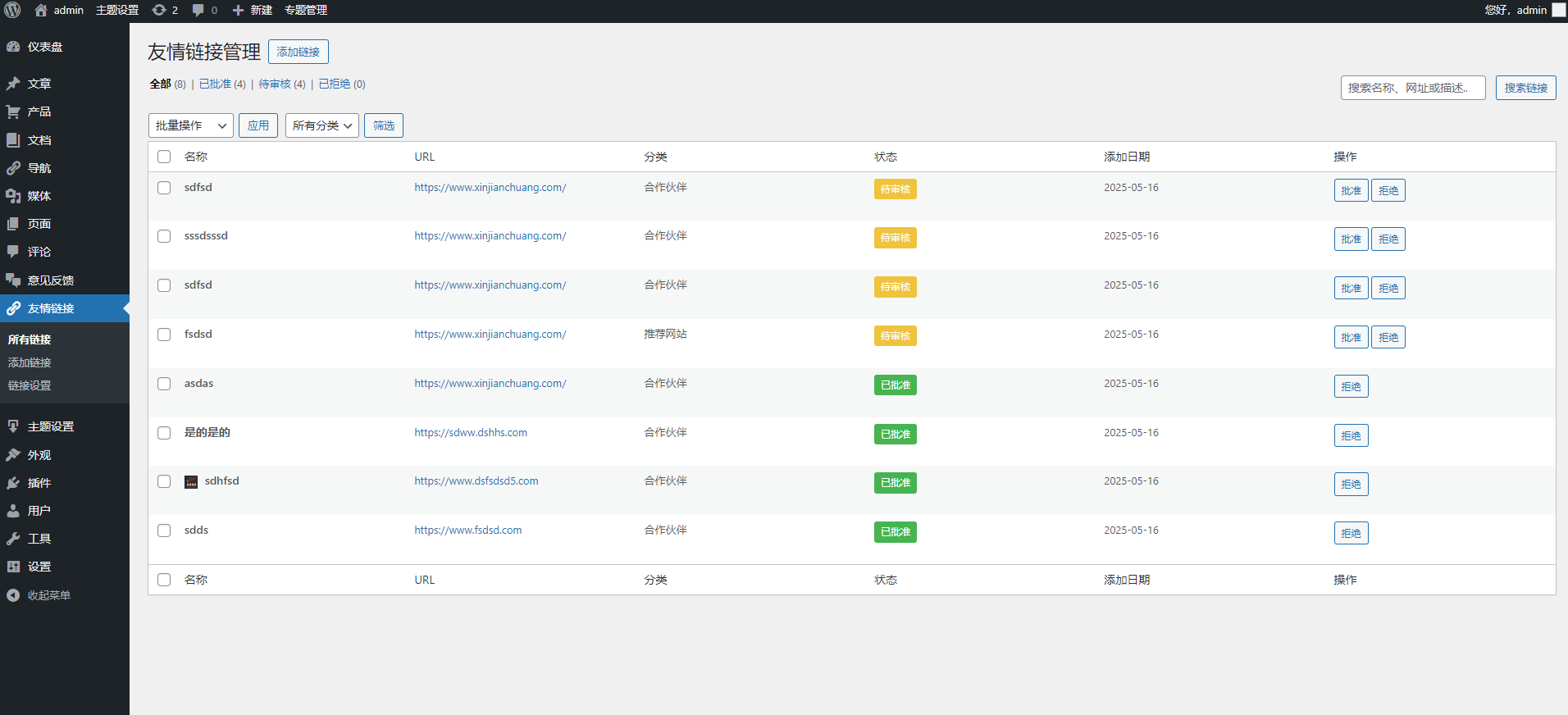This screenshot has width=1568, height=715.
Task: Open the 插件 plugins sidebar item
Action: tap(39, 483)
